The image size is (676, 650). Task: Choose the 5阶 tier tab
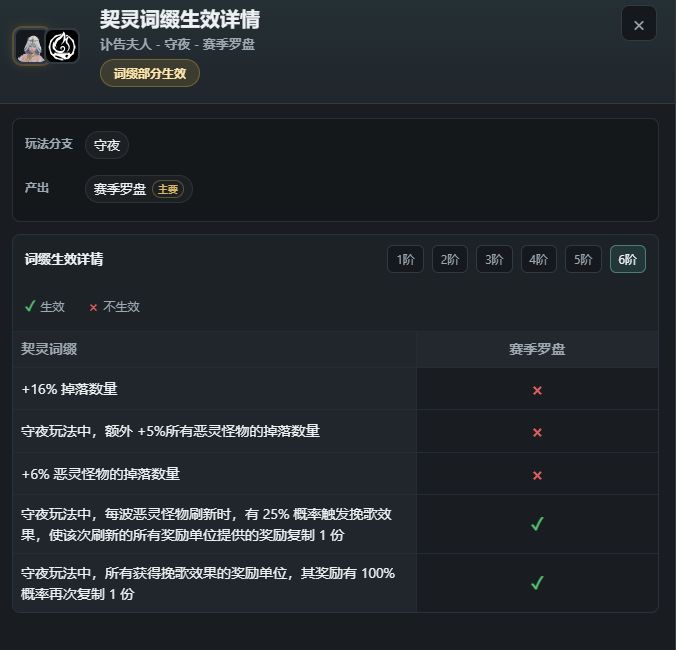coord(583,259)
